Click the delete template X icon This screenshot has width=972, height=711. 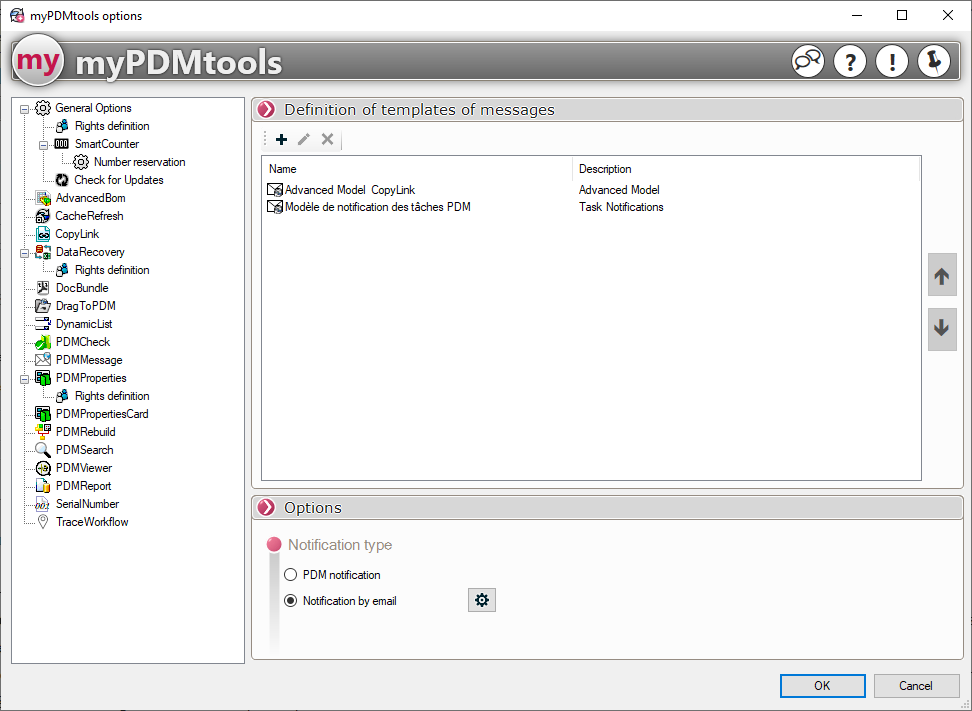pyautogui.click(x=327, y=140)
